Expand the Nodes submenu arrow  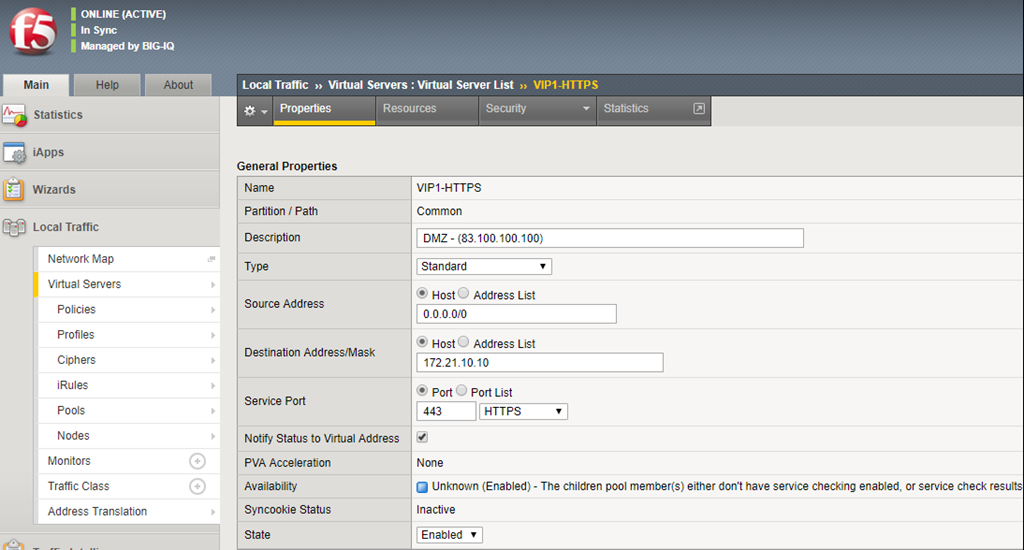(x=213, y=436)
